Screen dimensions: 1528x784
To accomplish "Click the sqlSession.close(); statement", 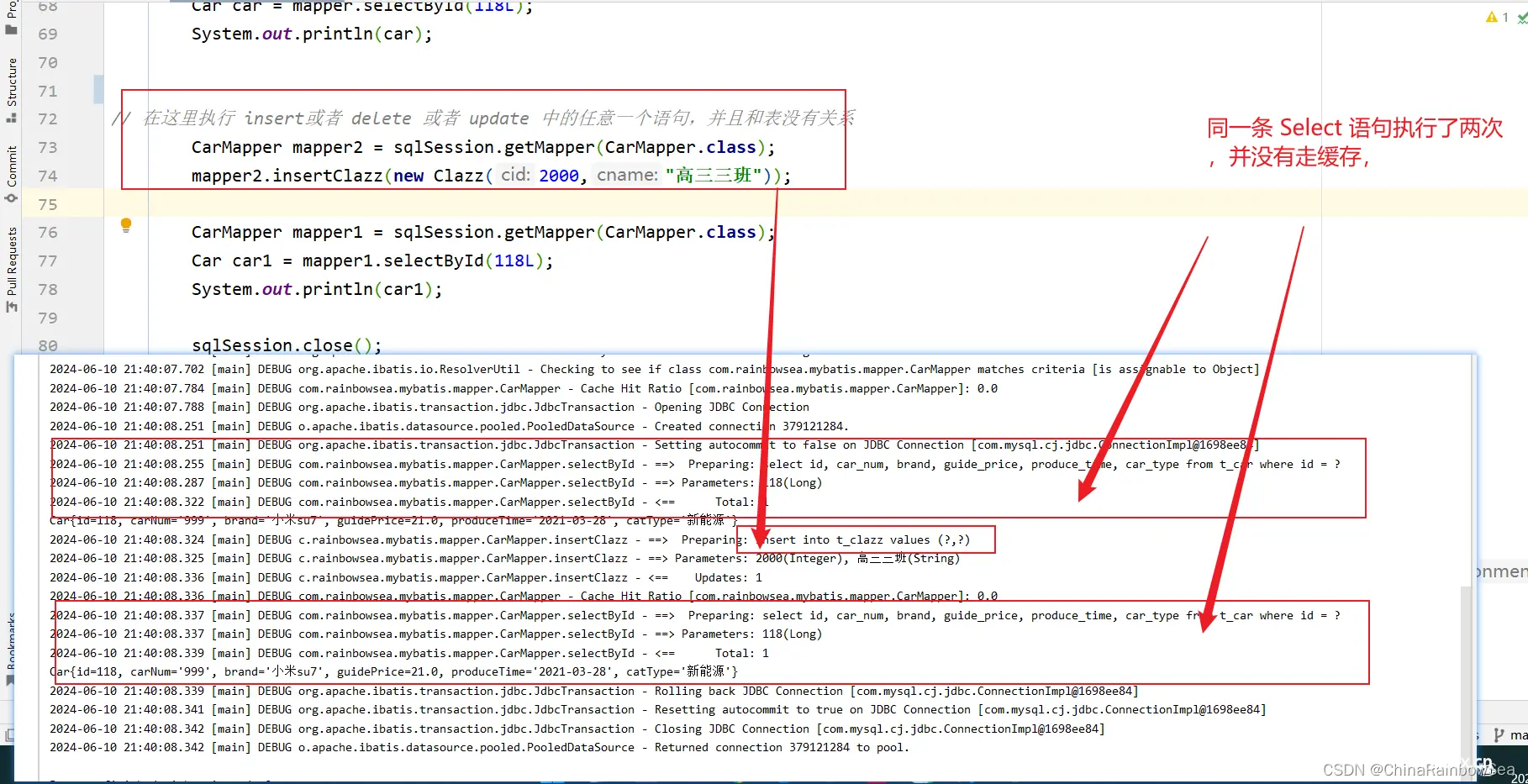I will [287, 345].
